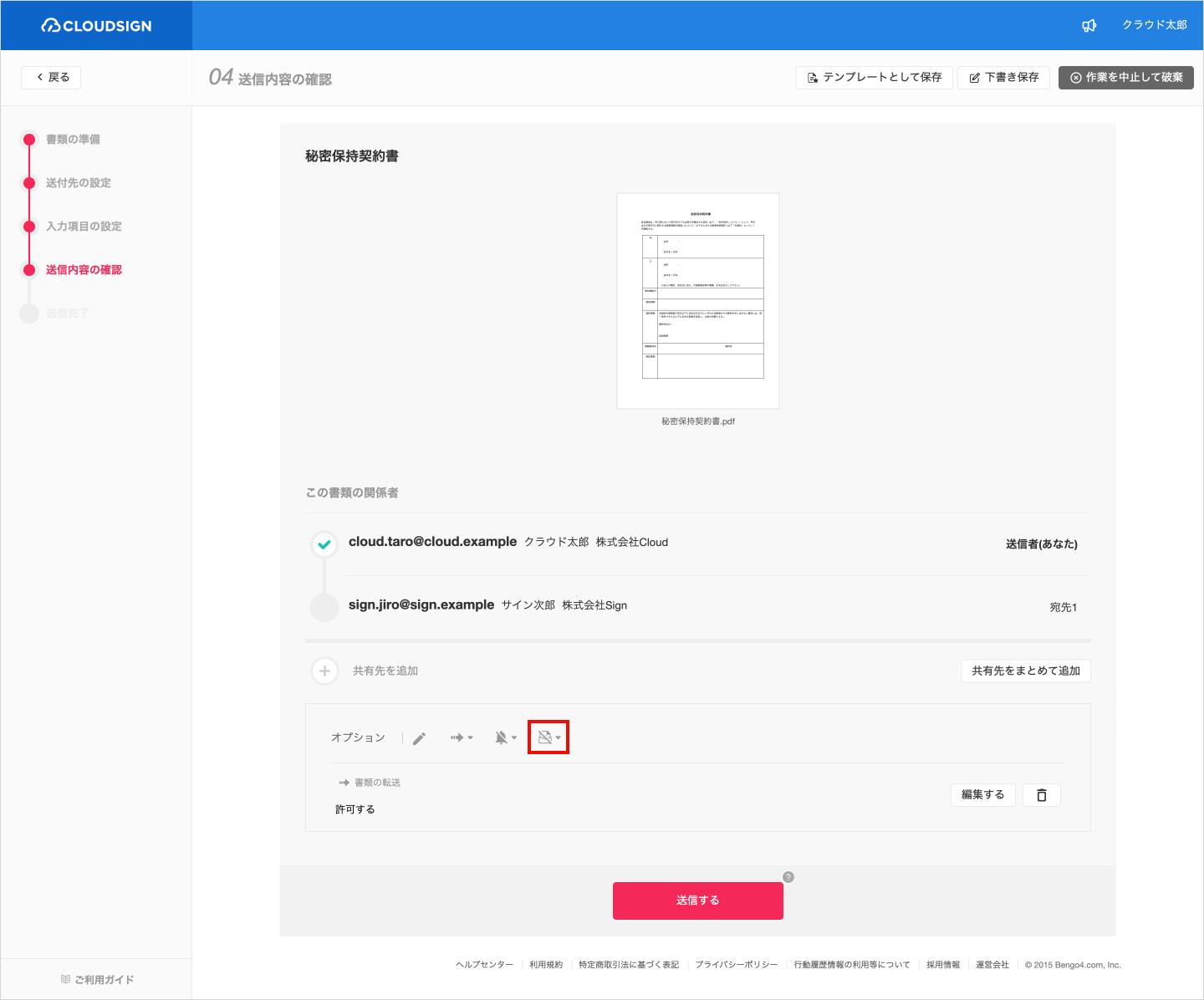Click the CloudSign logo

pos(96,26)
